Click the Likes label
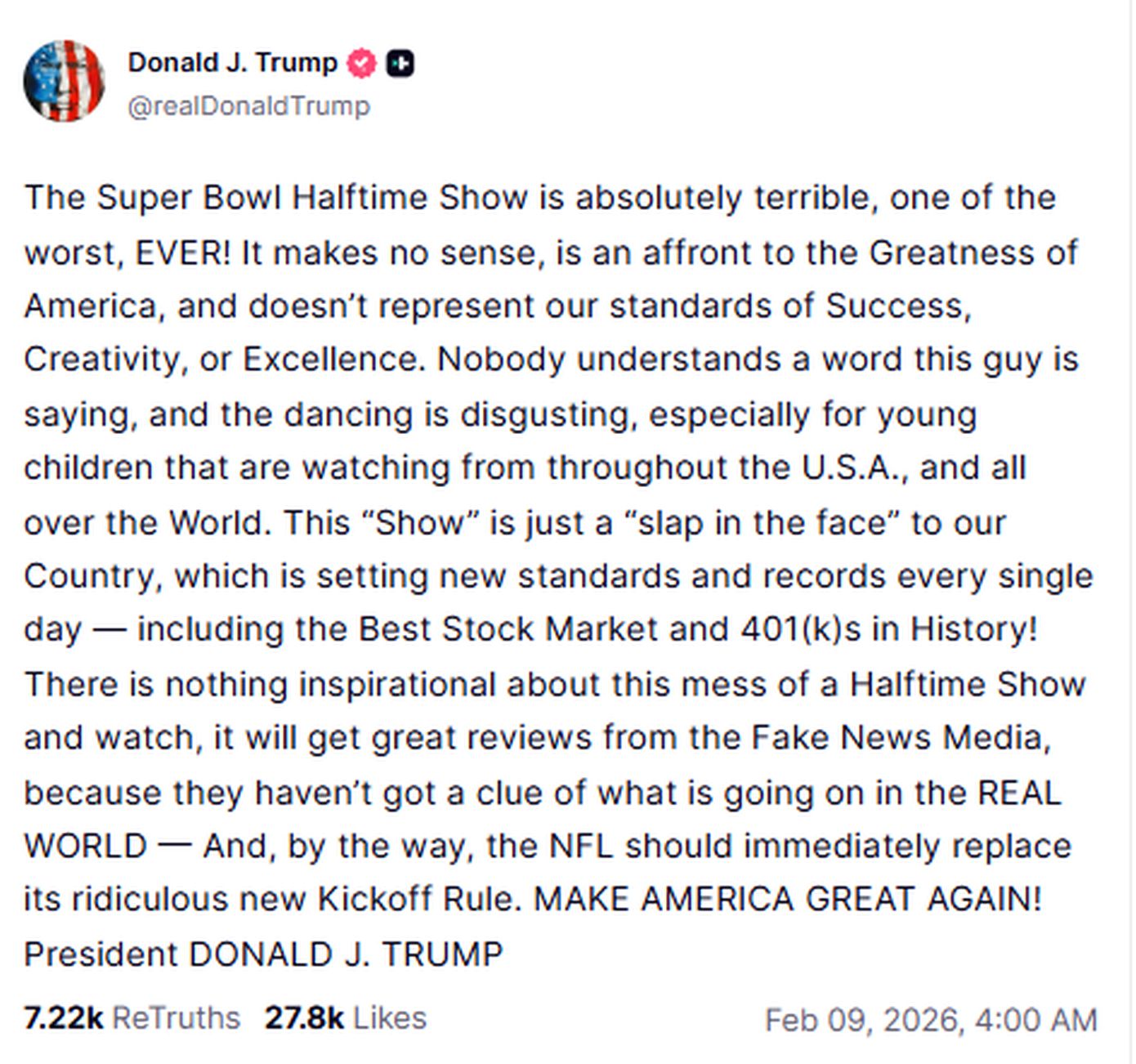 pyautogui.click(x=390, y=1018)
